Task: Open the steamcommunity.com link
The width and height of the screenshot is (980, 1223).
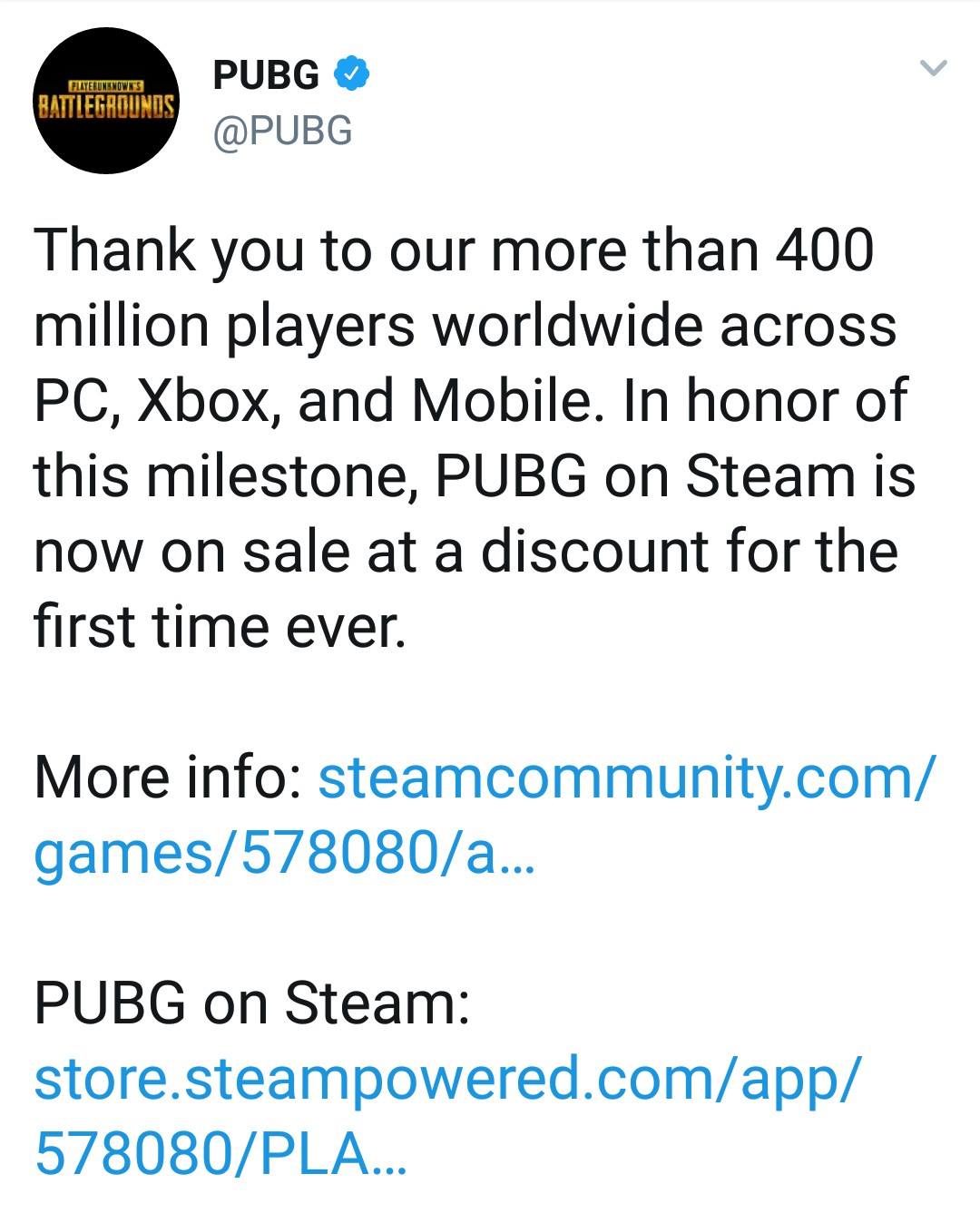Action: click(624, 778)
